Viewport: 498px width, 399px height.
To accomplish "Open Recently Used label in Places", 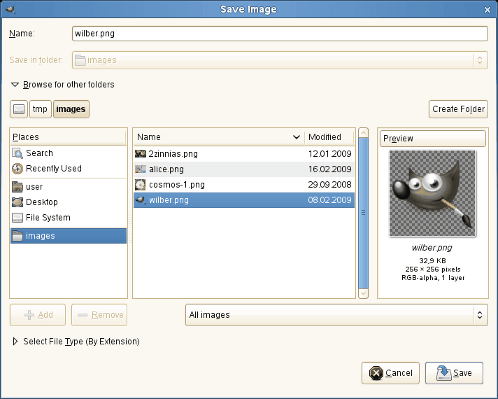I will pyautogui.click(x=54, y=169).
